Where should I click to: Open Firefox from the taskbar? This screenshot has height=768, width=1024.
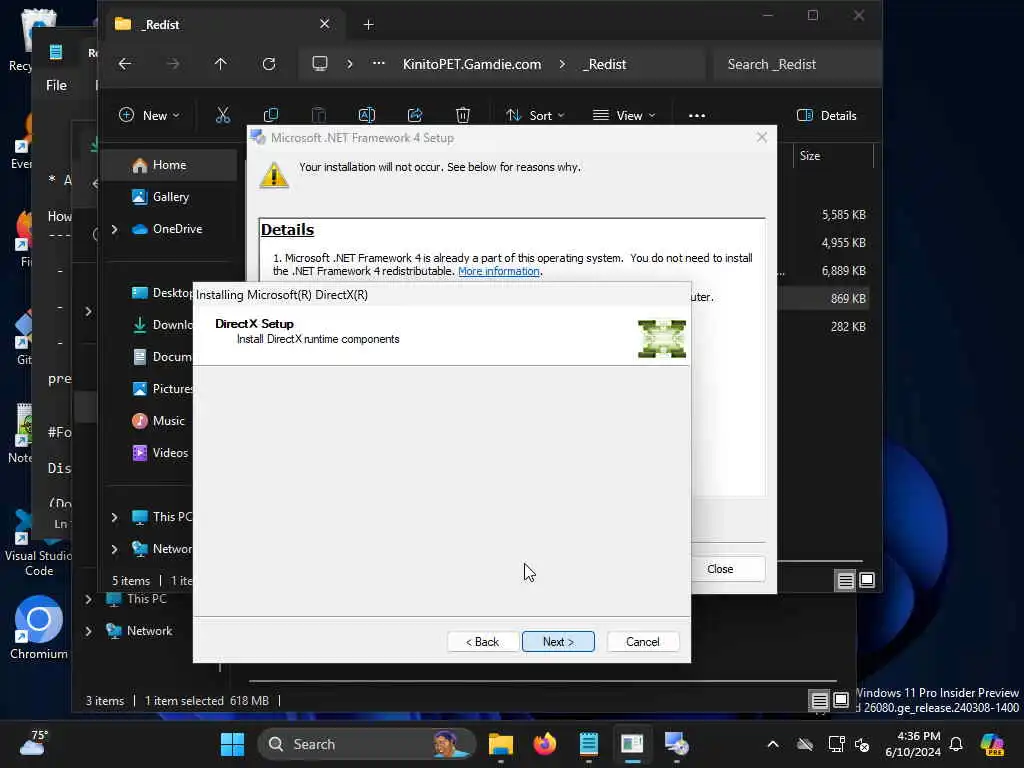click(545, 744)
